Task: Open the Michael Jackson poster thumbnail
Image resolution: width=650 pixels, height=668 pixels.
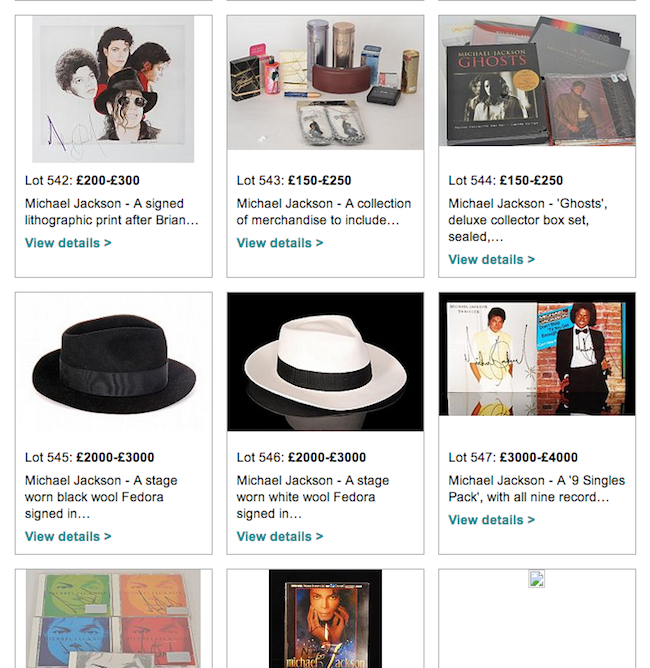Action: [325, 618]
